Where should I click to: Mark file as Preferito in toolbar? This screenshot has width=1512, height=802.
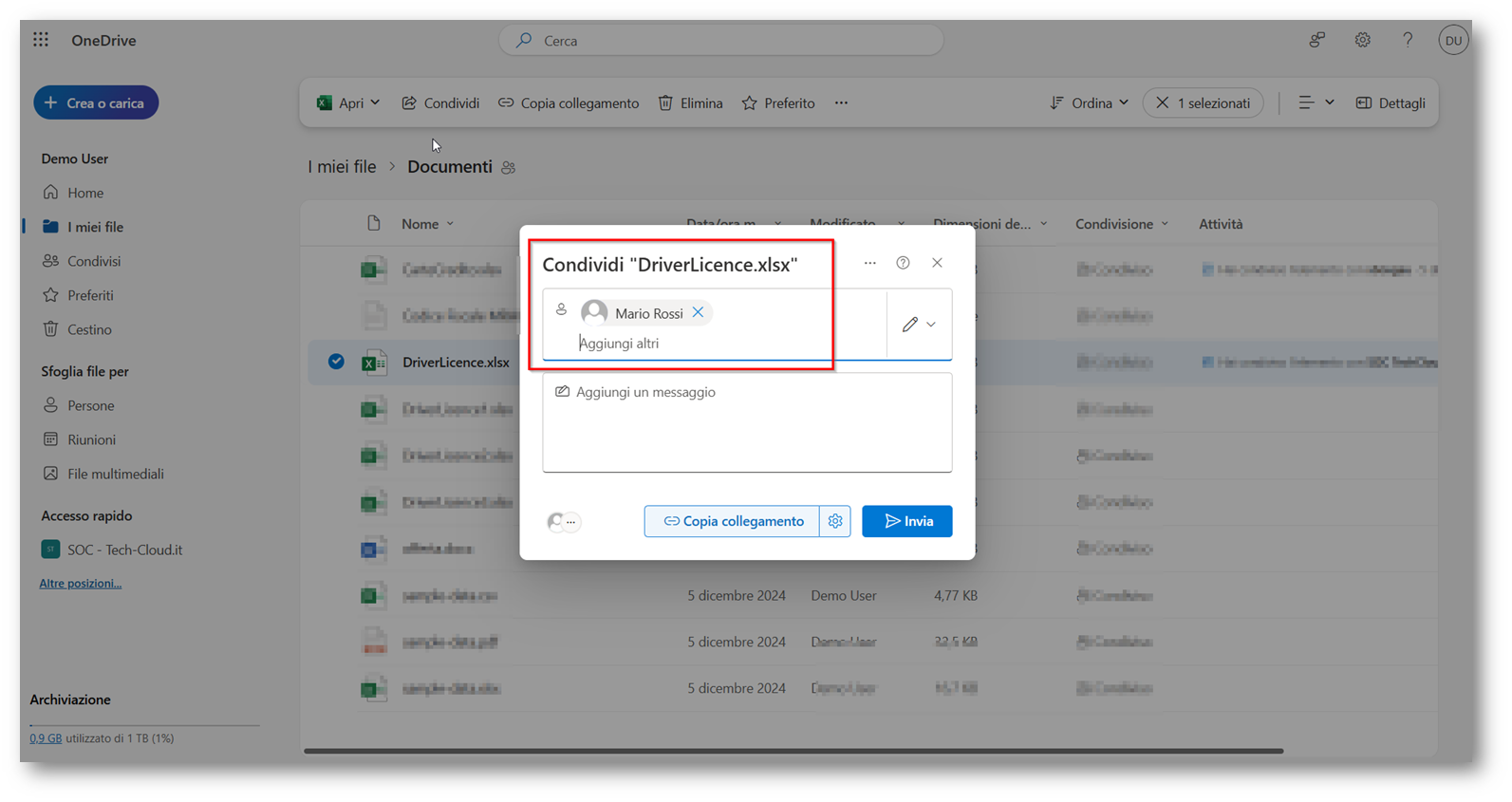tap(778, 103)
